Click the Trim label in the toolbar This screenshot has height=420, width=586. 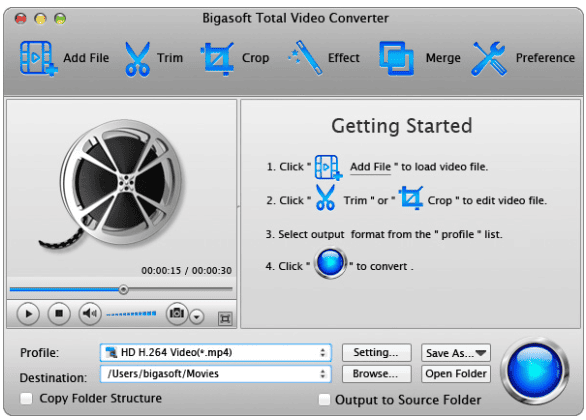click(x=170, y=58)
